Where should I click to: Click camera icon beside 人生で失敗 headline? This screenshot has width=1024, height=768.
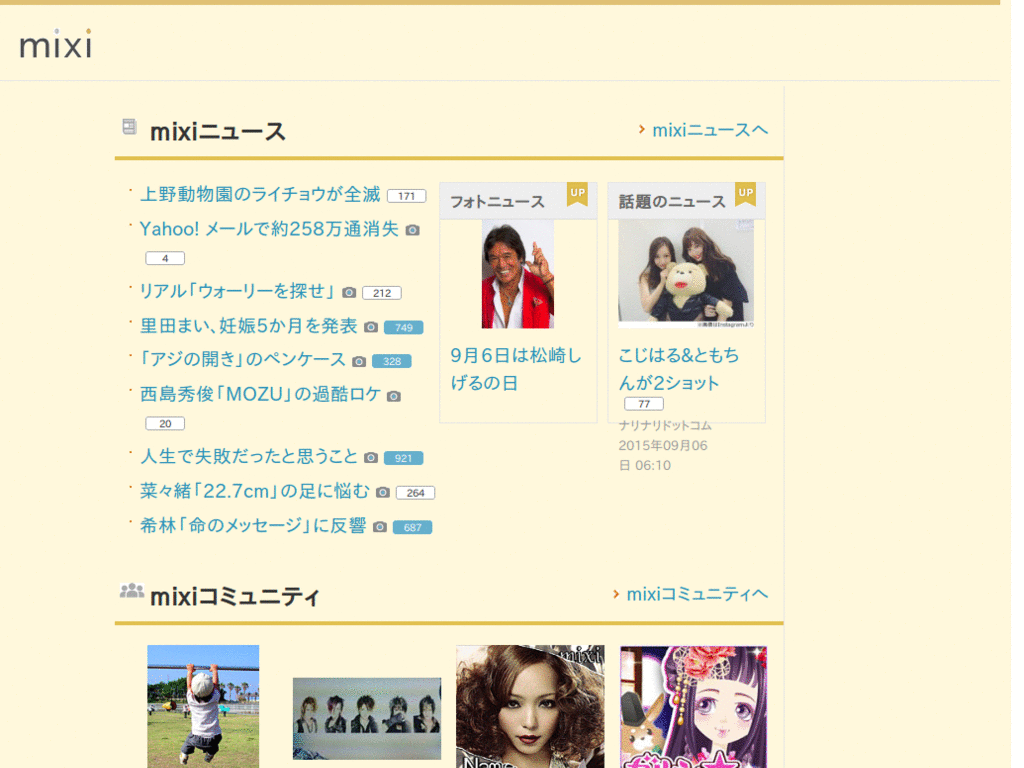point(371,458)
